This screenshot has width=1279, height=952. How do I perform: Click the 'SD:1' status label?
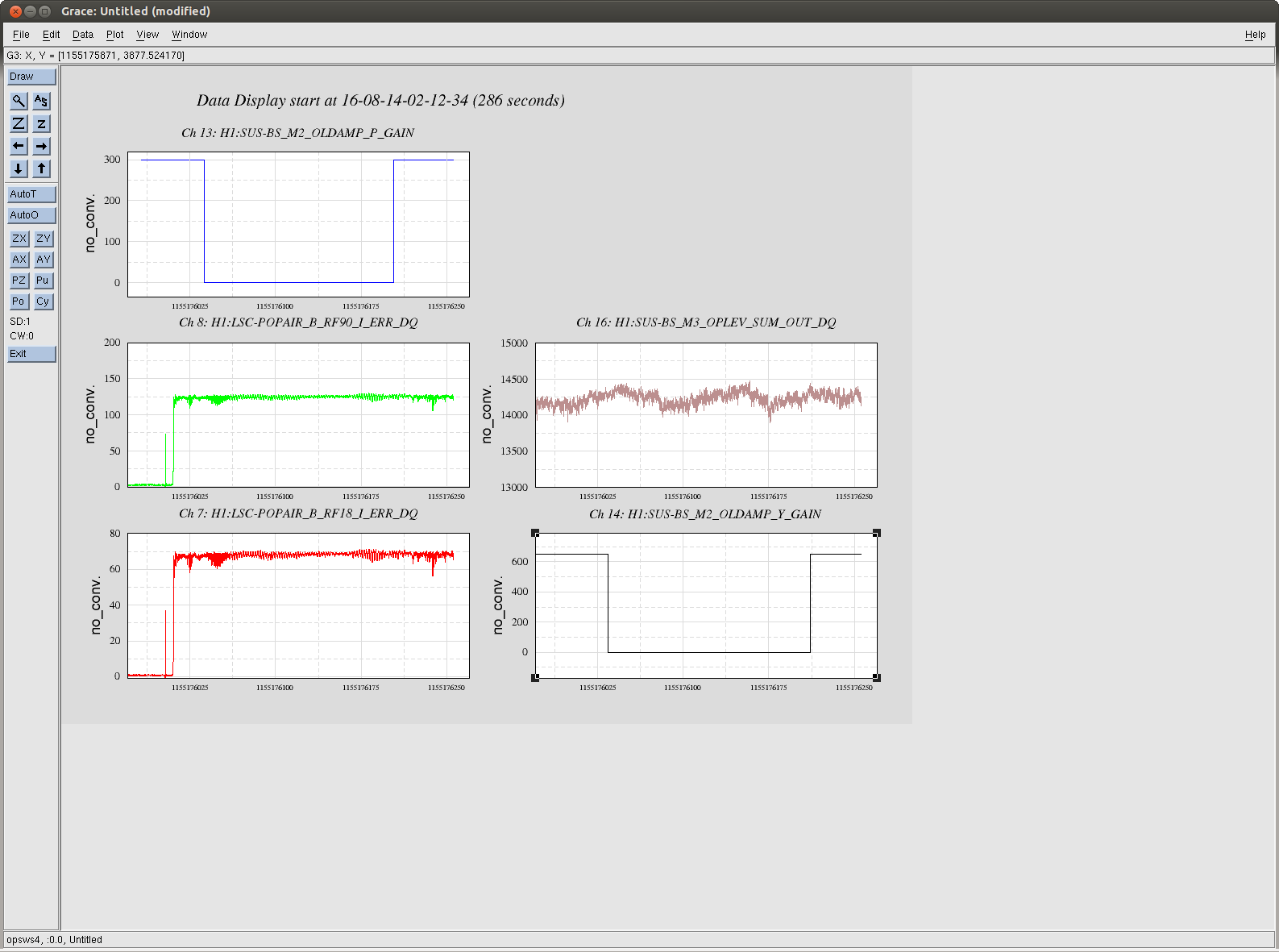[x=20, y=322]
